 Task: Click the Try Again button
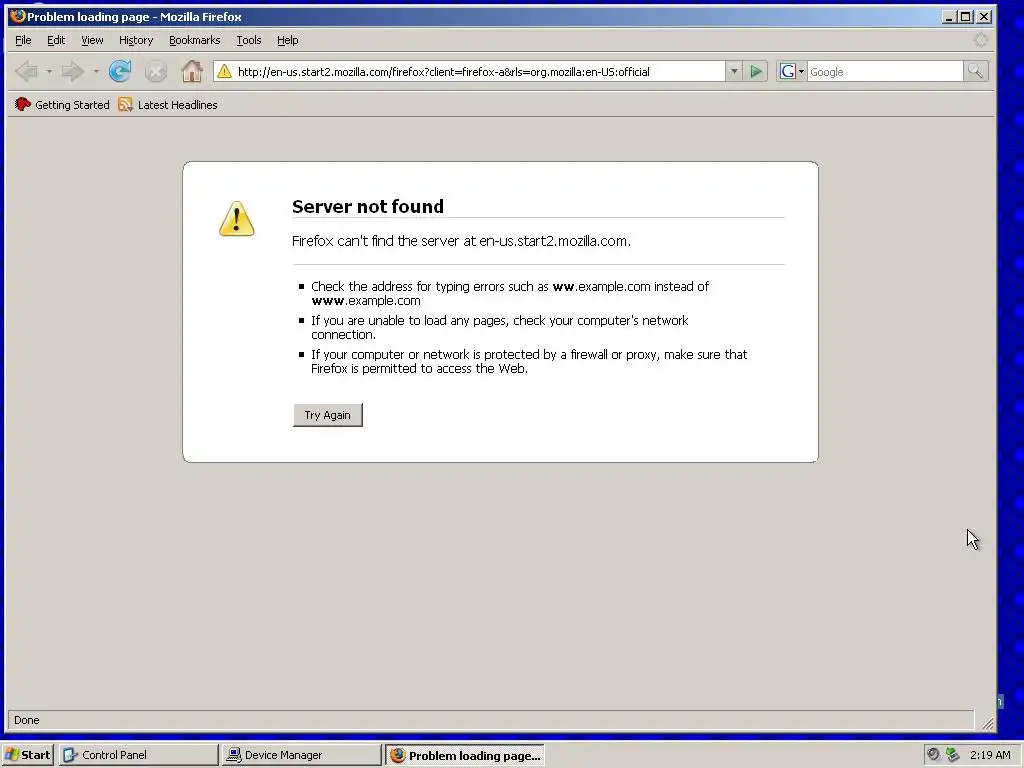pos(328,415)
